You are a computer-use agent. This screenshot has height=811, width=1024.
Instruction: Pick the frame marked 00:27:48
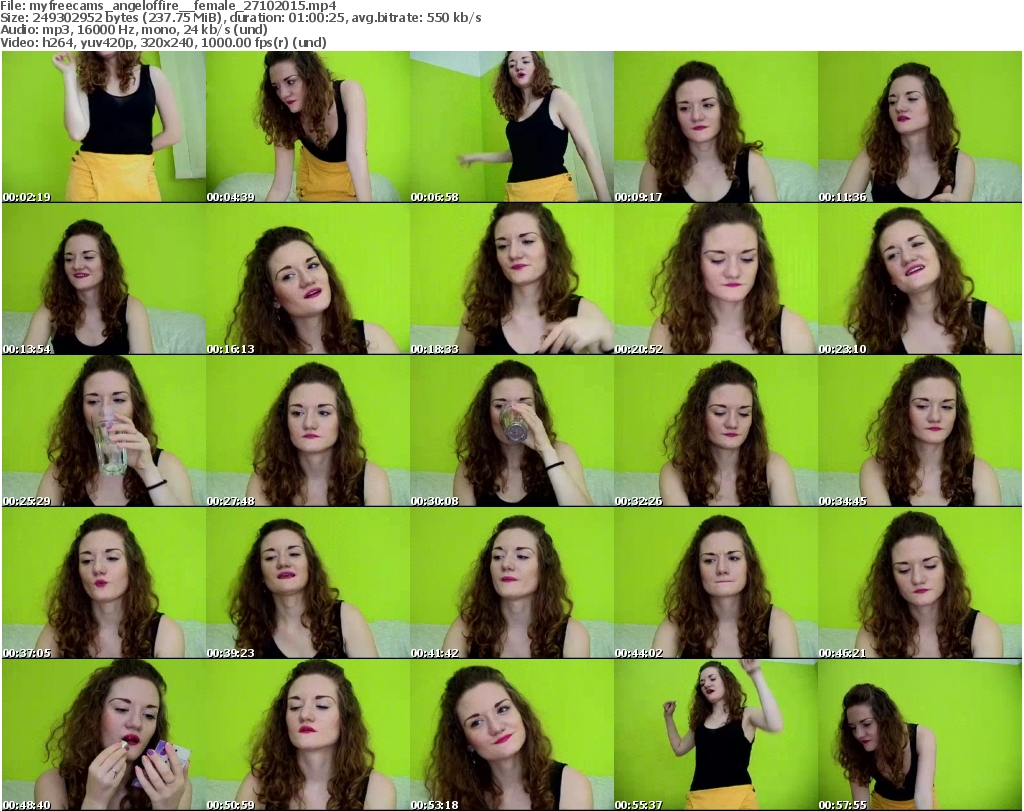pyautogui.click(x=308, y=431)
